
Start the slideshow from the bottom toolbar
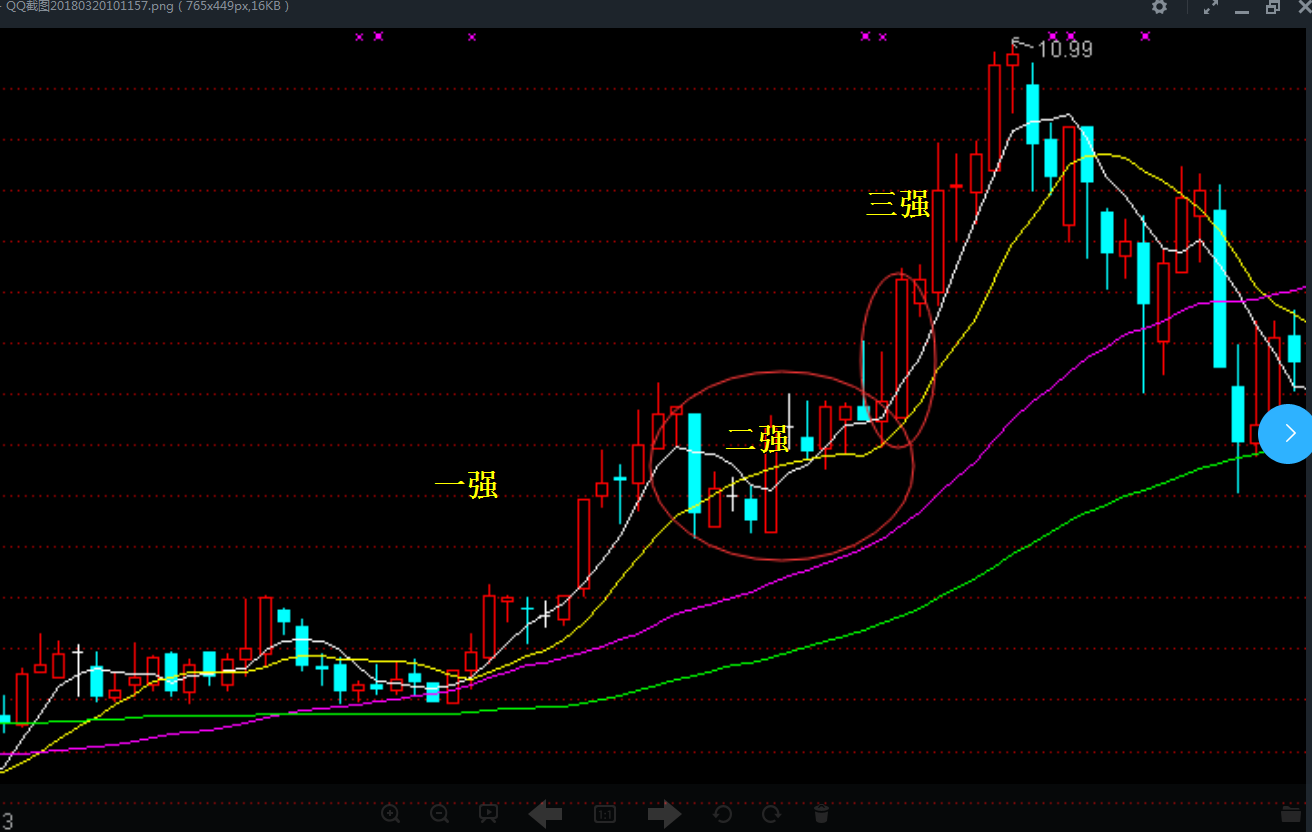pyautogui.click(x=488, y=814)
